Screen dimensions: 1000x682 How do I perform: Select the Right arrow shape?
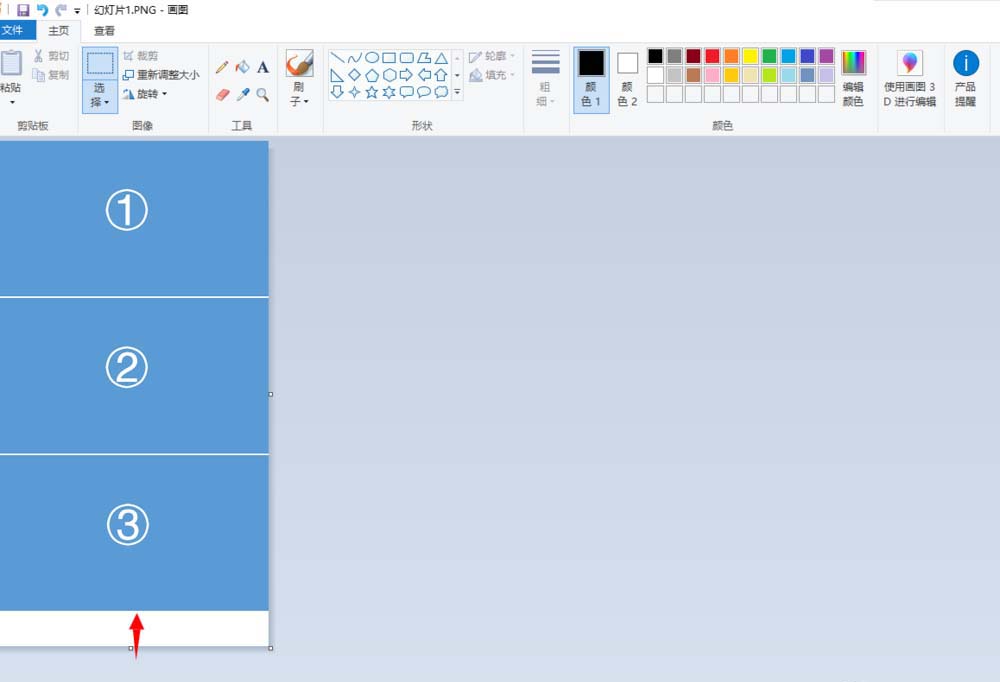(406, 75)
